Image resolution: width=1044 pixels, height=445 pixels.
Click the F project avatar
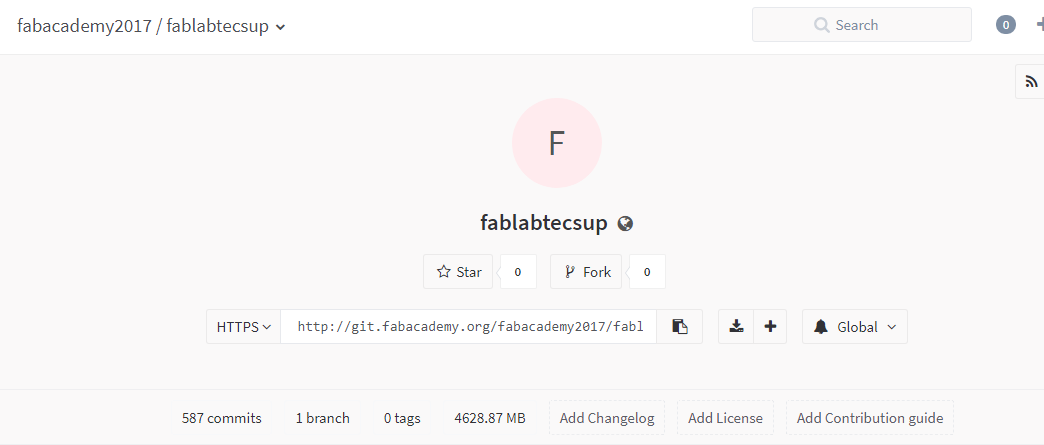557,143
